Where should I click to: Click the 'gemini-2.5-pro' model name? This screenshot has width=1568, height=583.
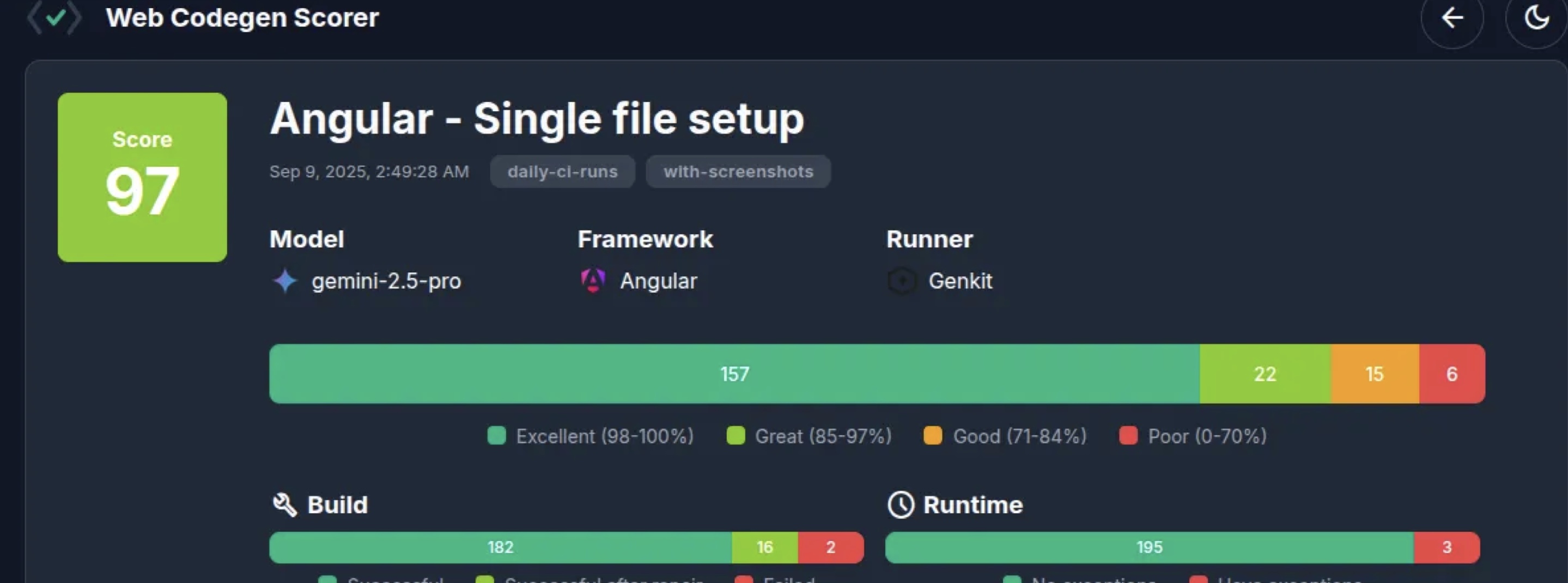tap(386, 281)
